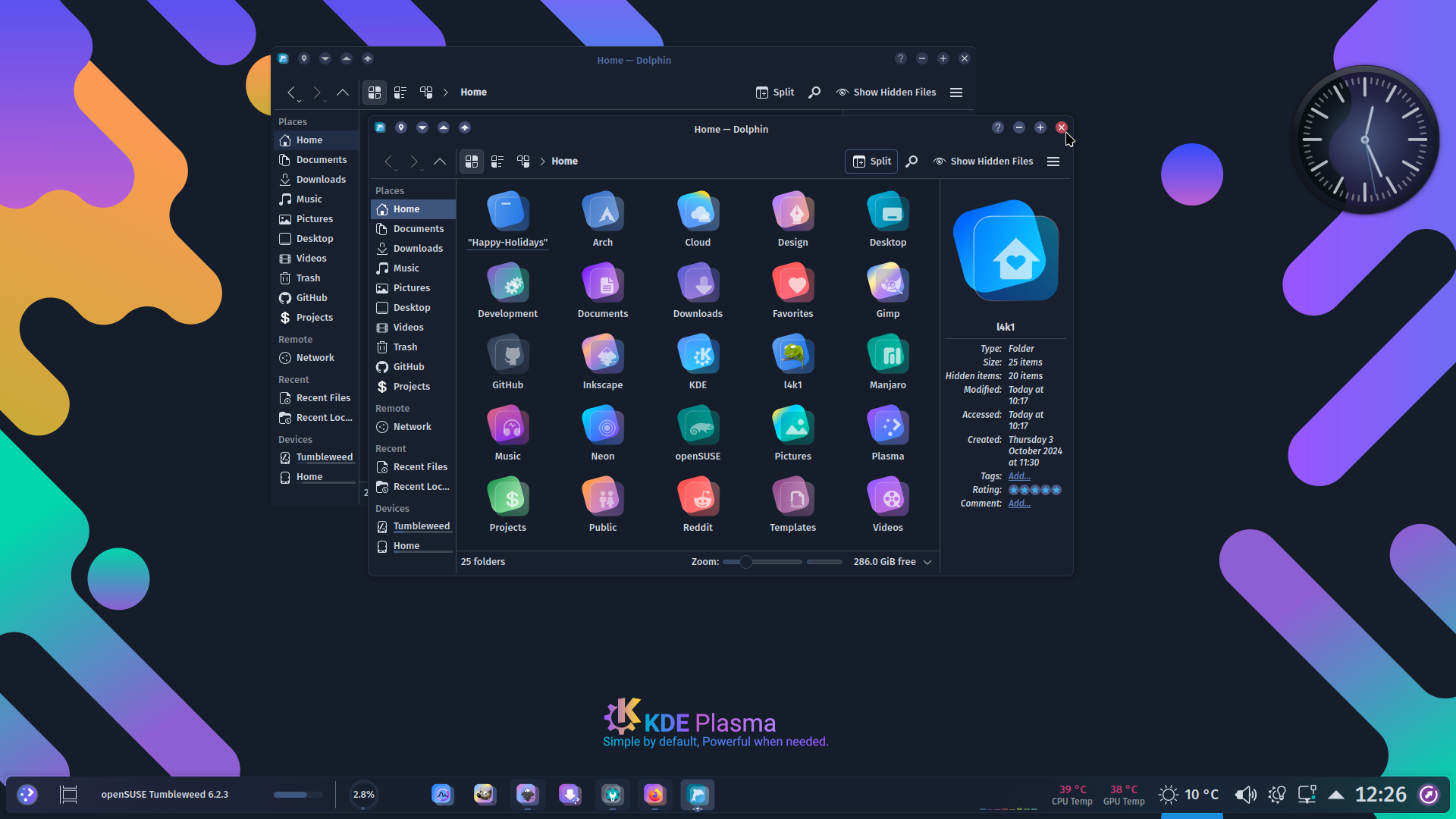Open the Plasma folder

coord(888,434)
